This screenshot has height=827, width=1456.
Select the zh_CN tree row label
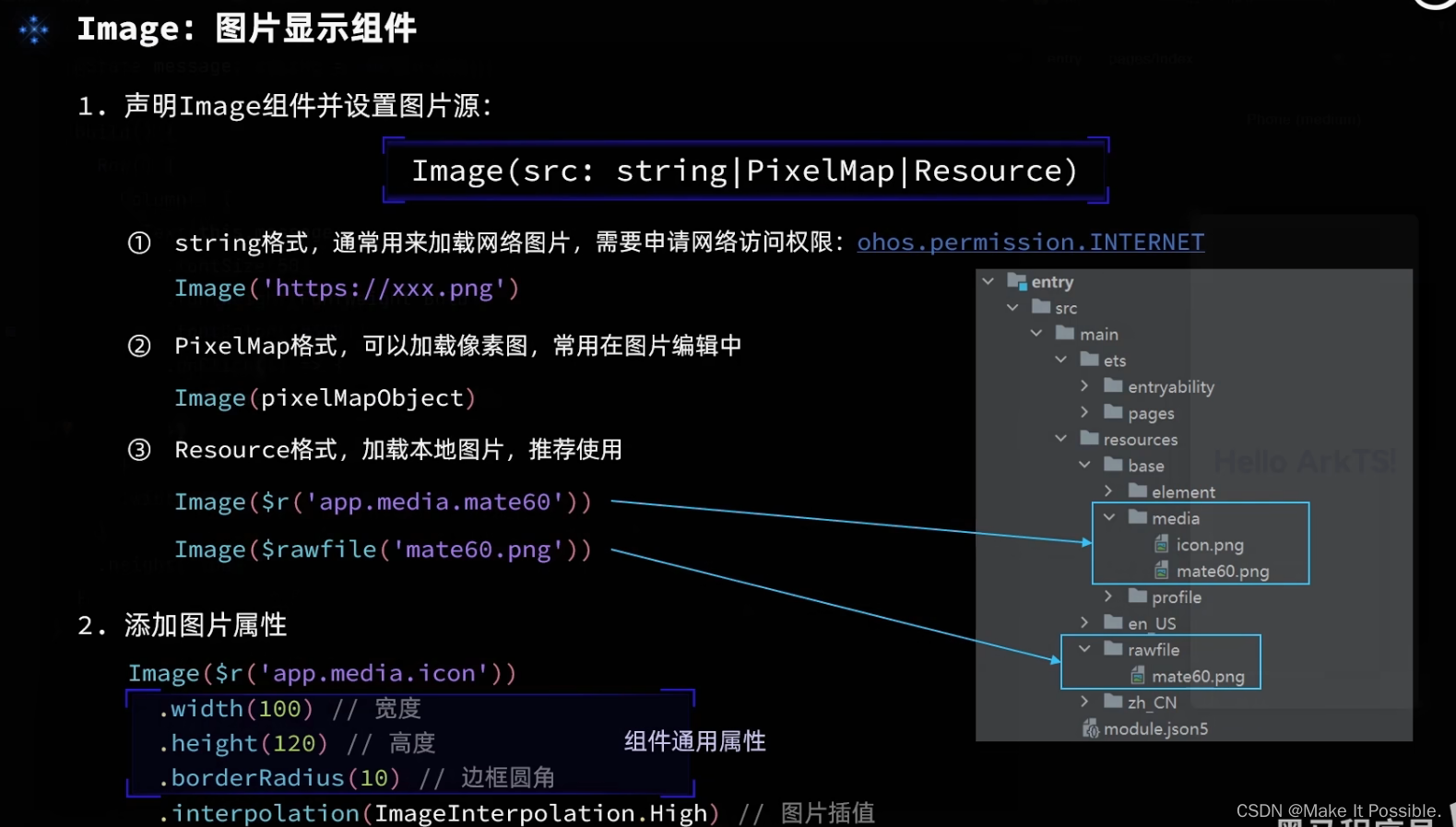click(x=1152, y=703)
